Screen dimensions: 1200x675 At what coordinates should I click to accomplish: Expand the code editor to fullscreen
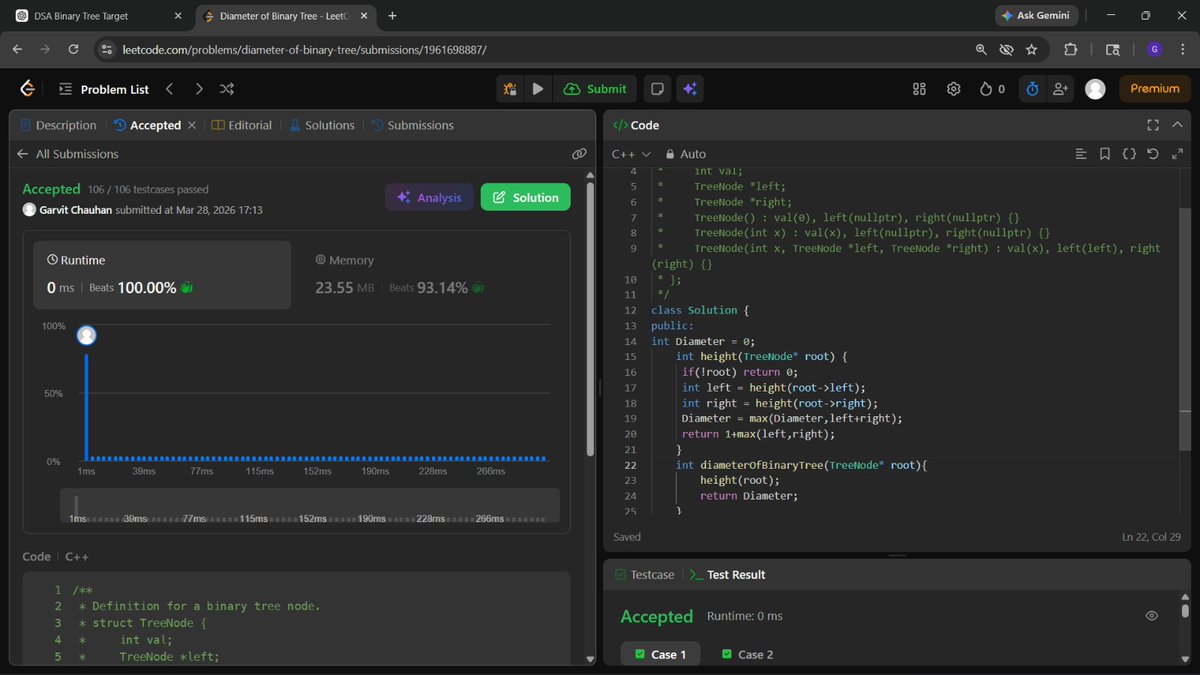[x=1153, y=125]
